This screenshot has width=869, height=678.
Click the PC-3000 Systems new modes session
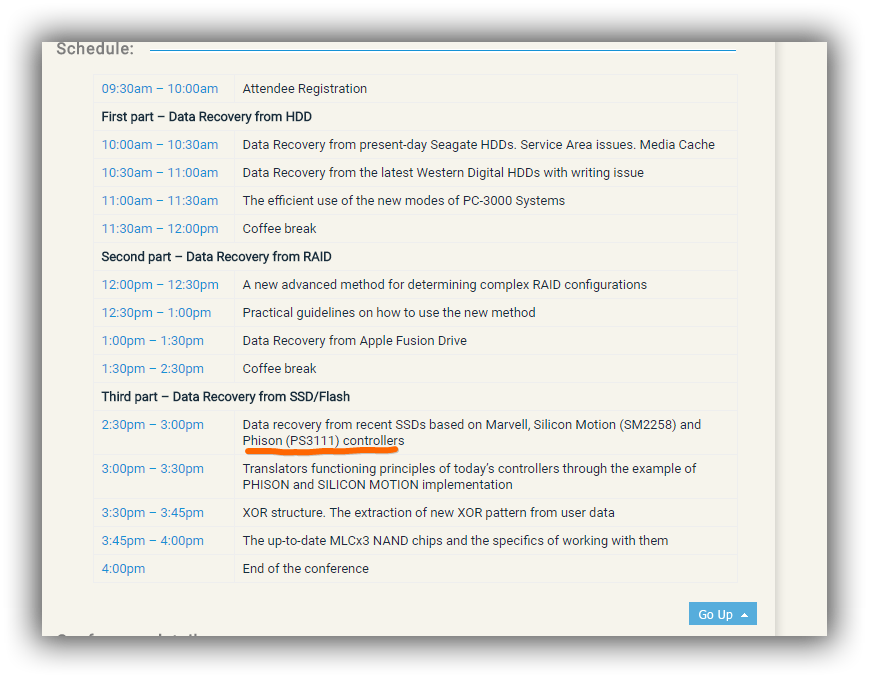[x=403, y=201]
